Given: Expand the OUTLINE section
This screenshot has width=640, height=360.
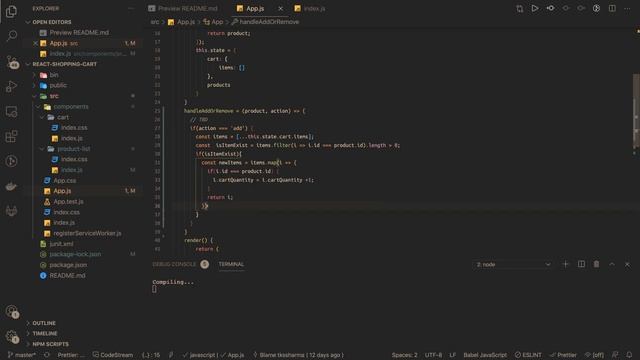Looking at the screenshot, I should (44, 323).
